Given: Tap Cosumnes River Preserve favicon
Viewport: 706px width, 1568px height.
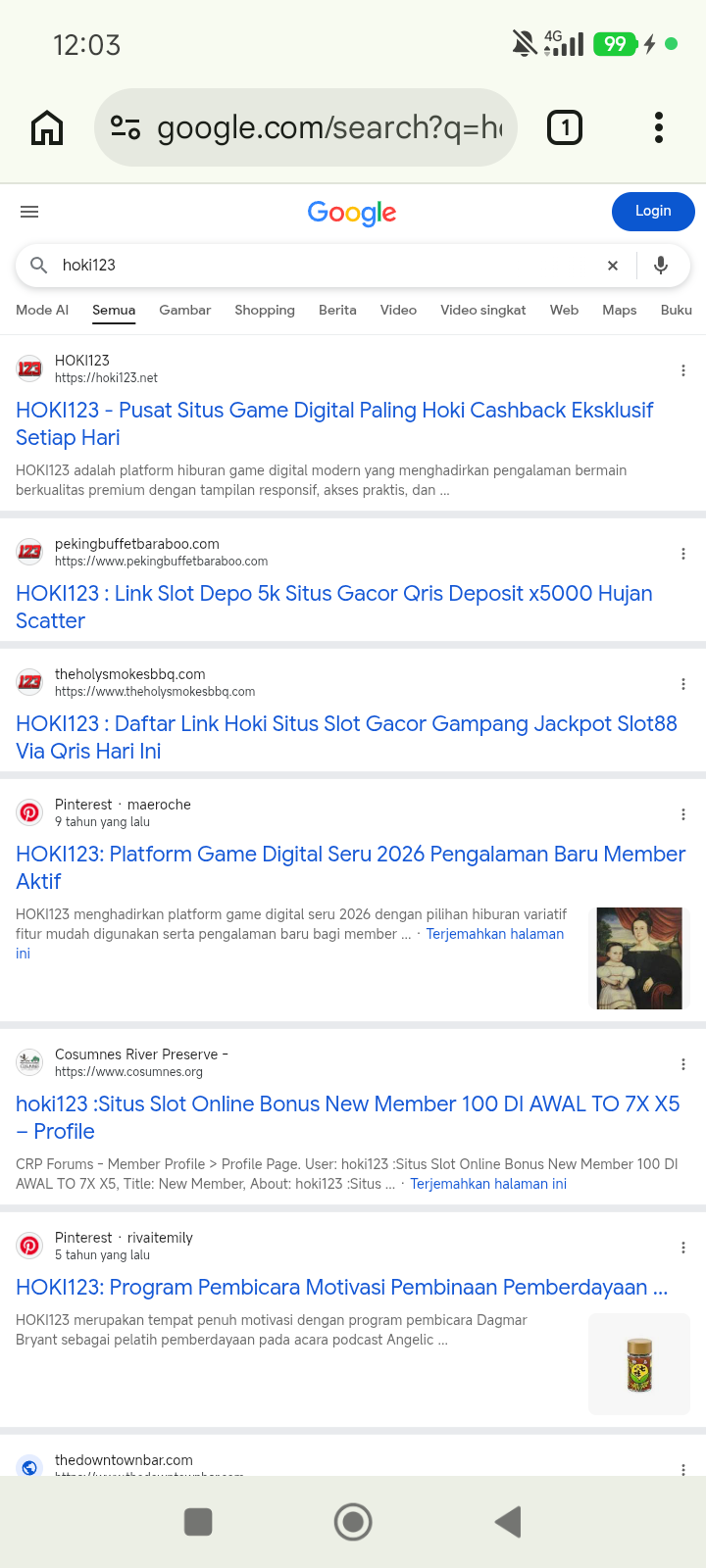Looking at the screenshot, I should (x=29, y=1062).
